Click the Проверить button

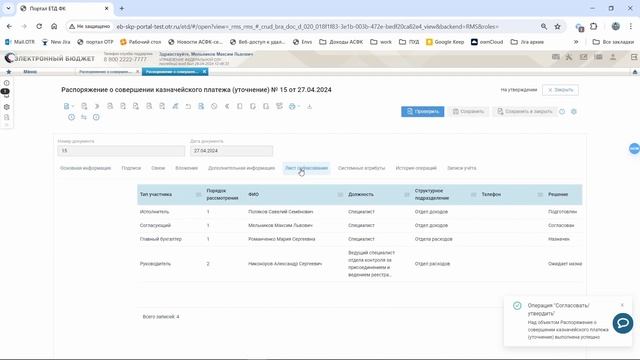pyautogui.click(x=422, y=111)
